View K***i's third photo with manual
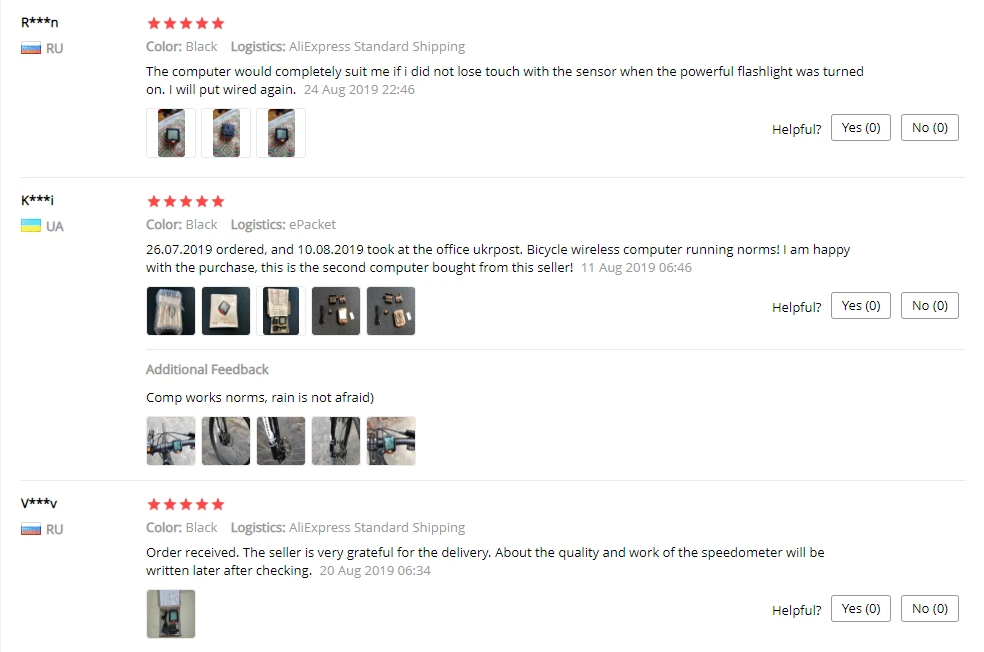 (281, 311)
